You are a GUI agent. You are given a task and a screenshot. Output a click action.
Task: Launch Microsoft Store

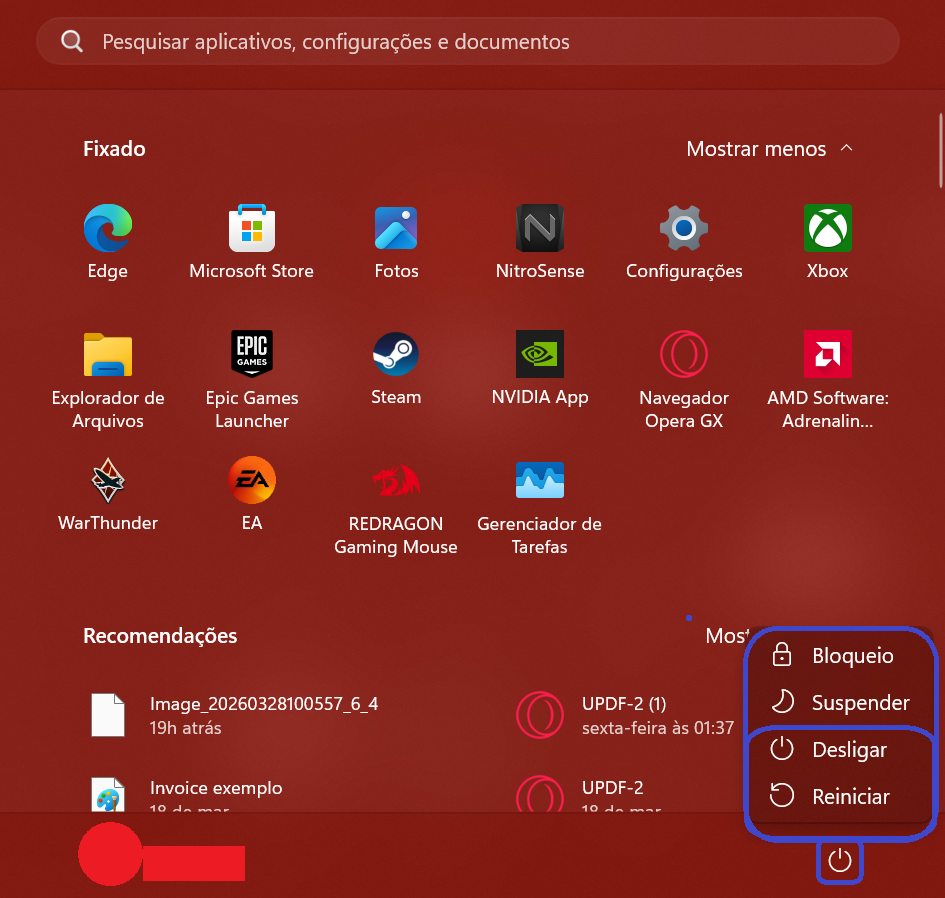(251, 241)
